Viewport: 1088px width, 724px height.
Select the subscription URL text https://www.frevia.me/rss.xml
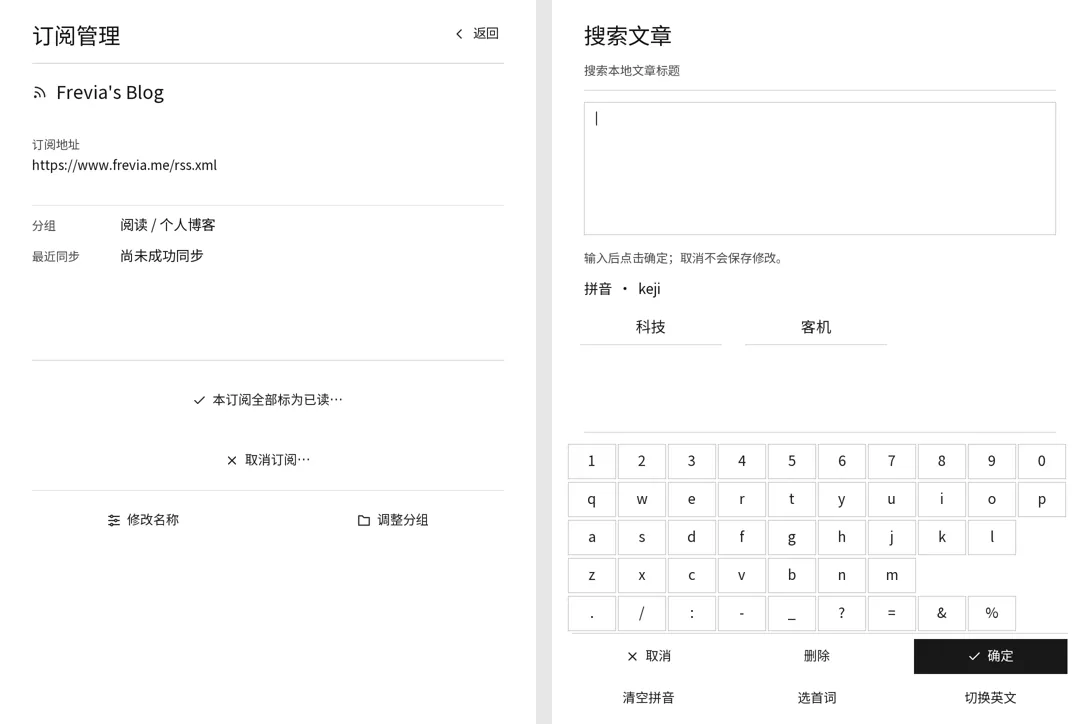click(x=124, y=165)
